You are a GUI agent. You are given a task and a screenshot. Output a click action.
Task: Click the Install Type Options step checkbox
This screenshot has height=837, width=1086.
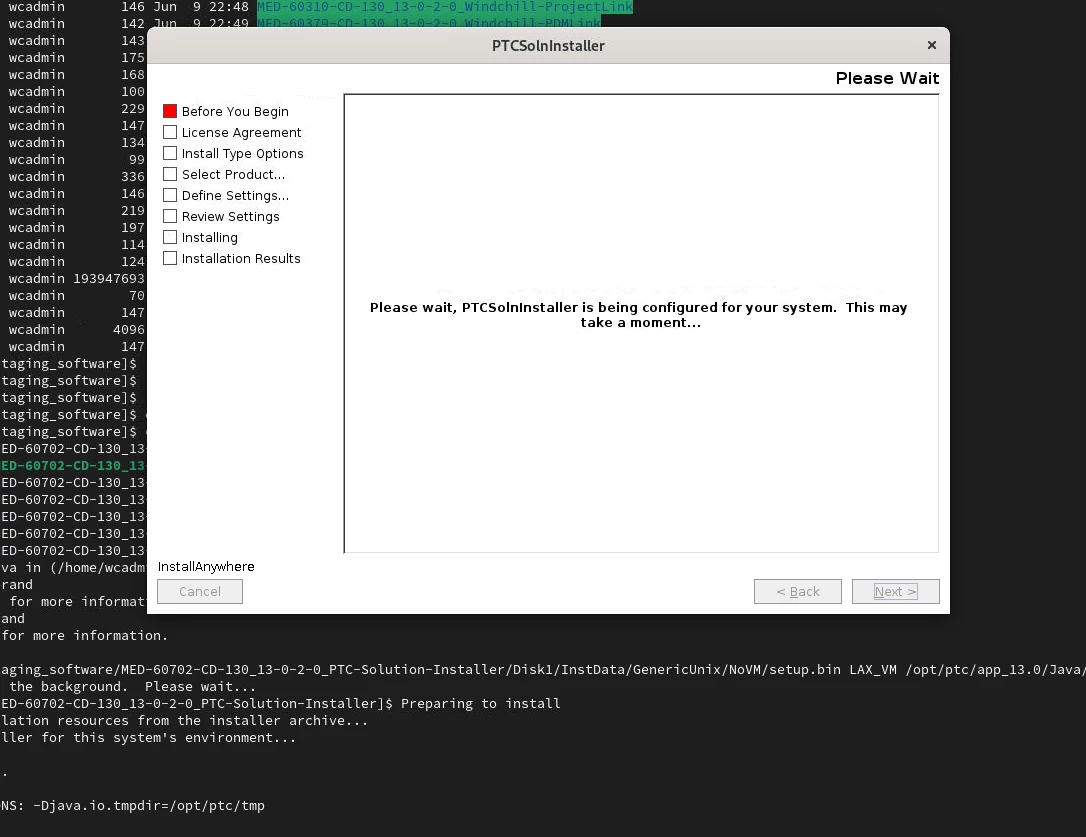[170, 153]
